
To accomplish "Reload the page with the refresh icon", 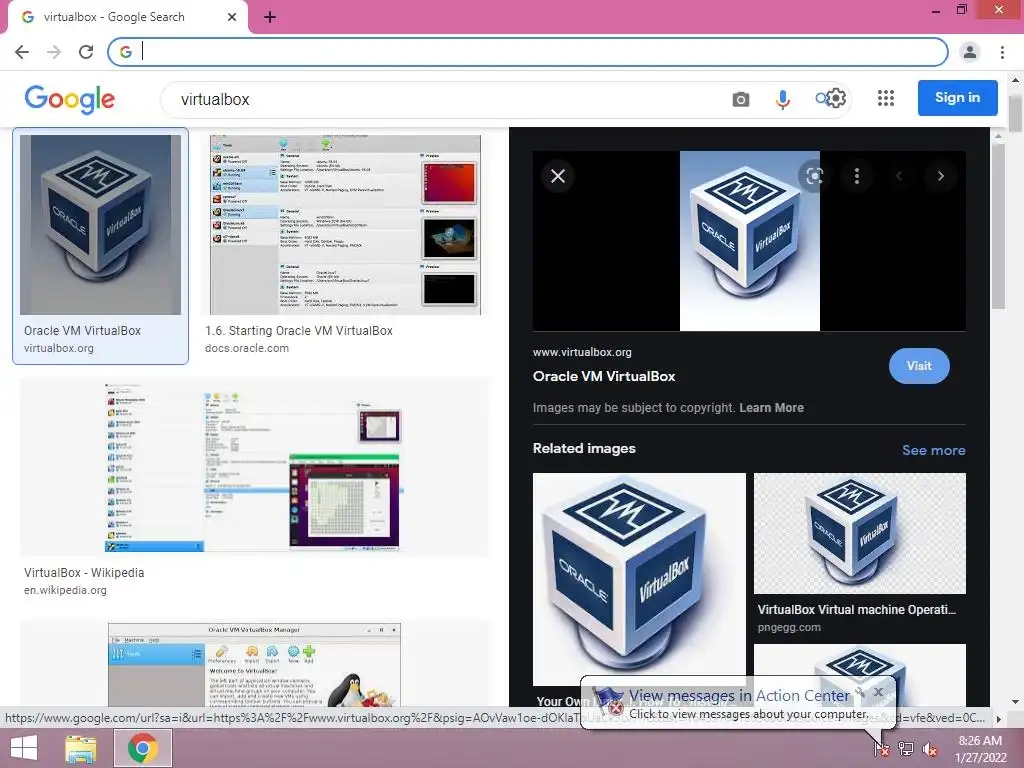I will 86,52.
